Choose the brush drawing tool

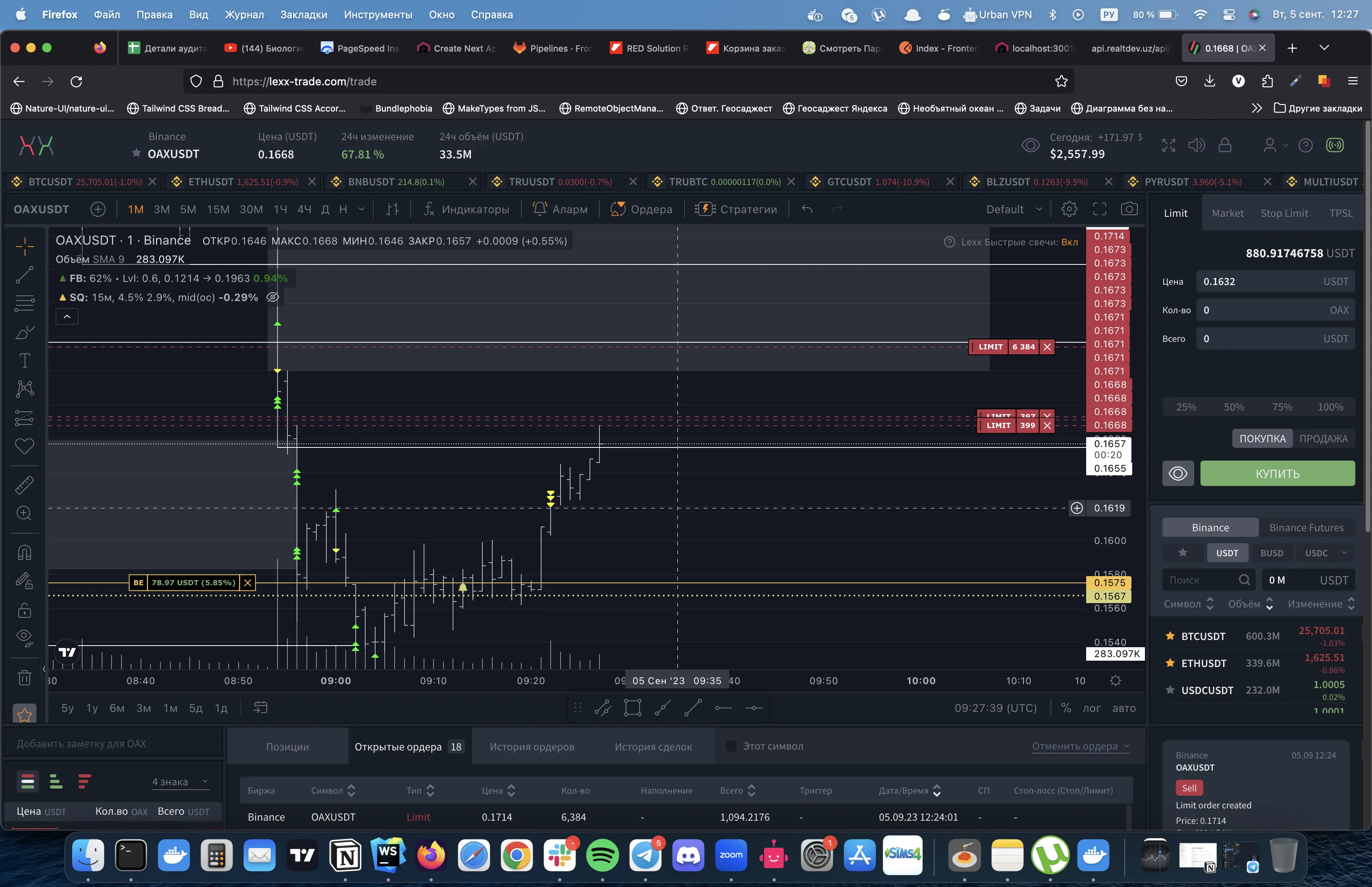point(24,332)
